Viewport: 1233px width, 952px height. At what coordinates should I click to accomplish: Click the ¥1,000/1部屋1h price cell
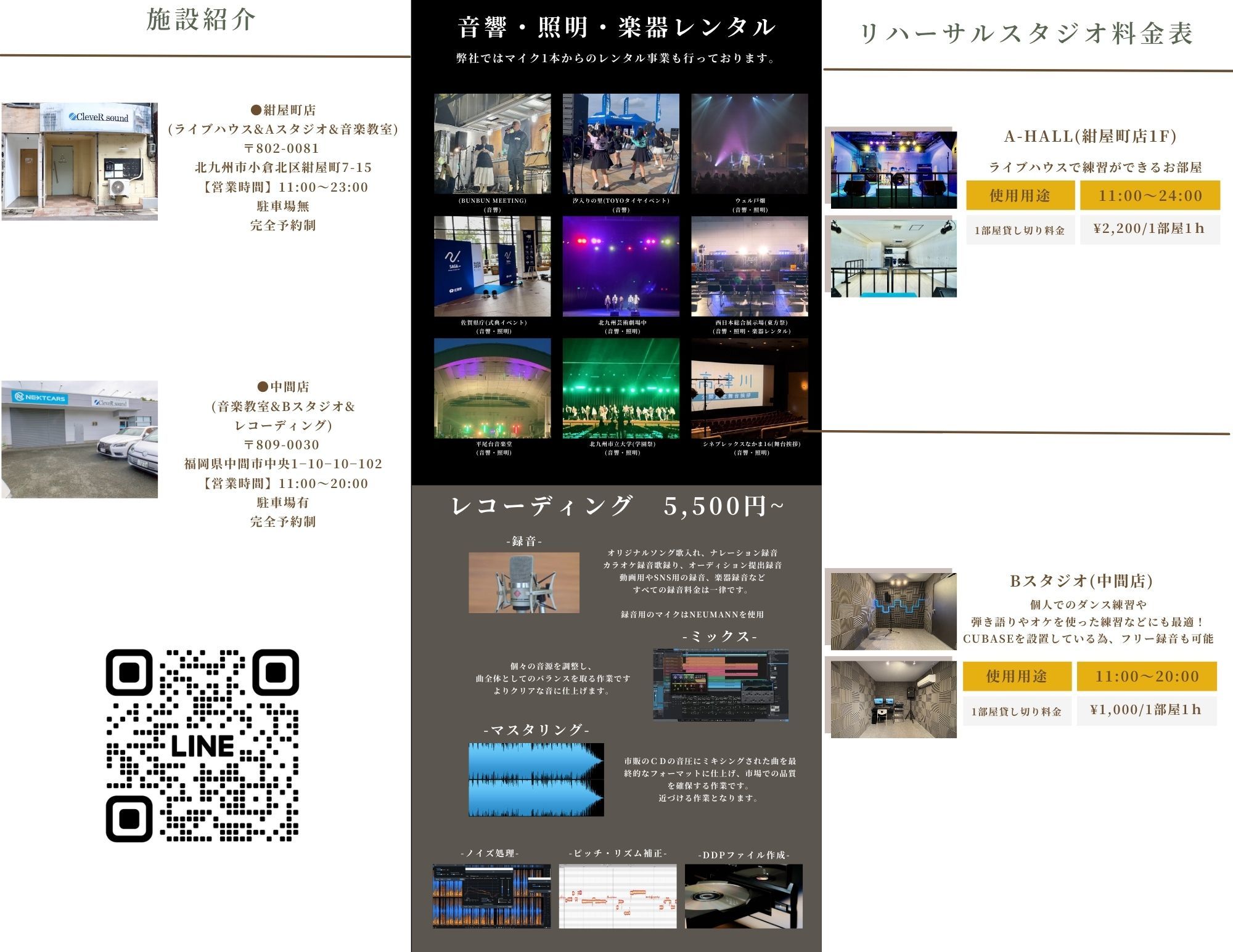1146,710
